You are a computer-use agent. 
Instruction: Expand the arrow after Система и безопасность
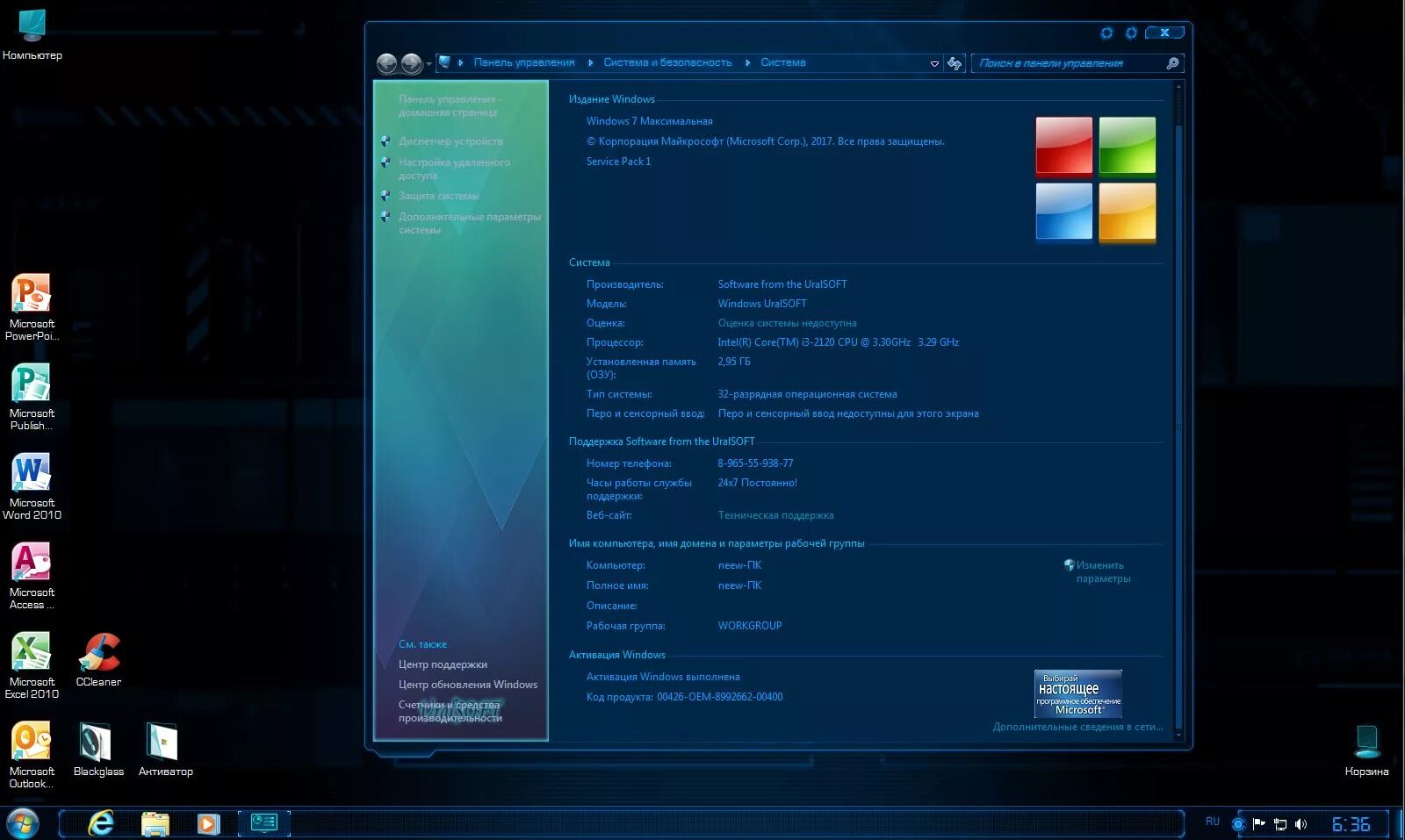(747, 62)
